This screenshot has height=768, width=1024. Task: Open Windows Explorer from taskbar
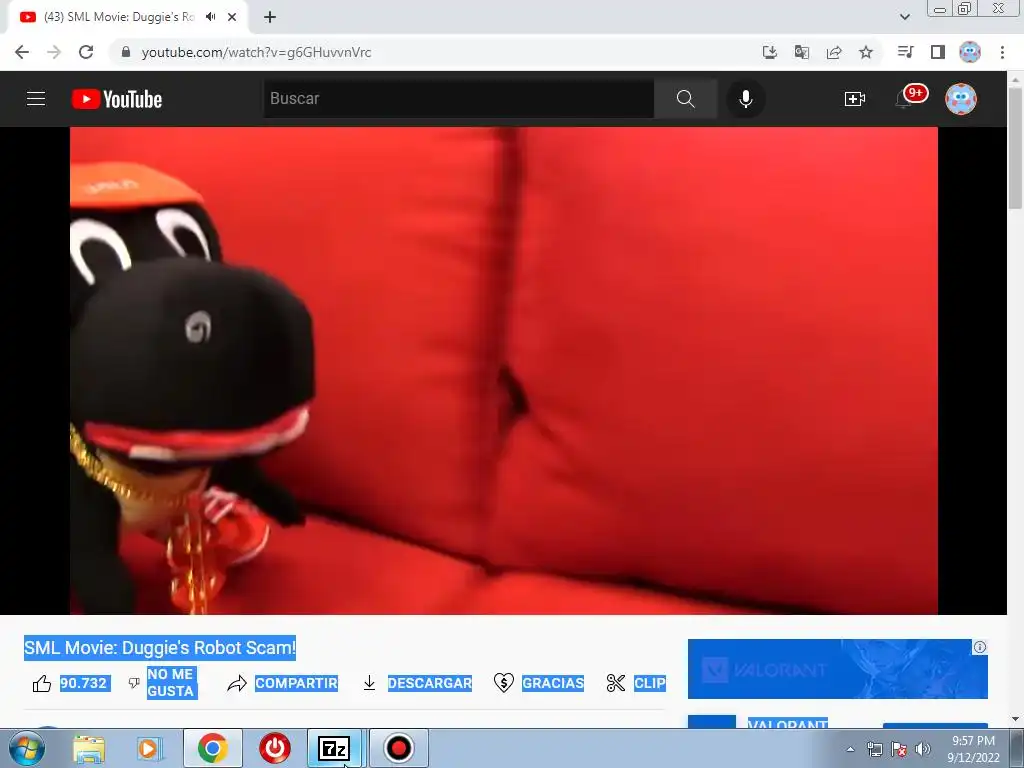(89, 748)
